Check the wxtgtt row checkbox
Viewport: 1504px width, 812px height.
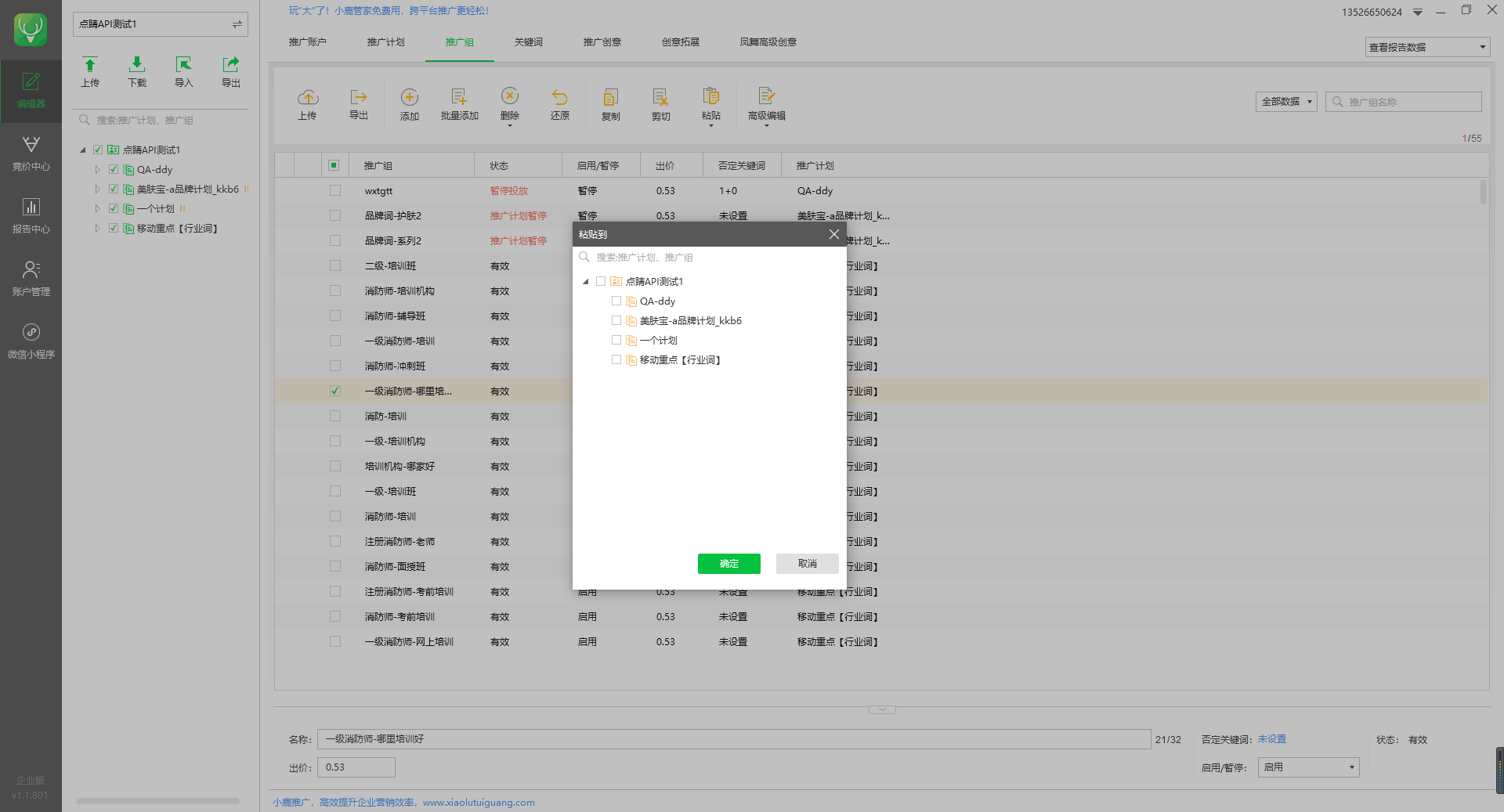tap(335, 190)
